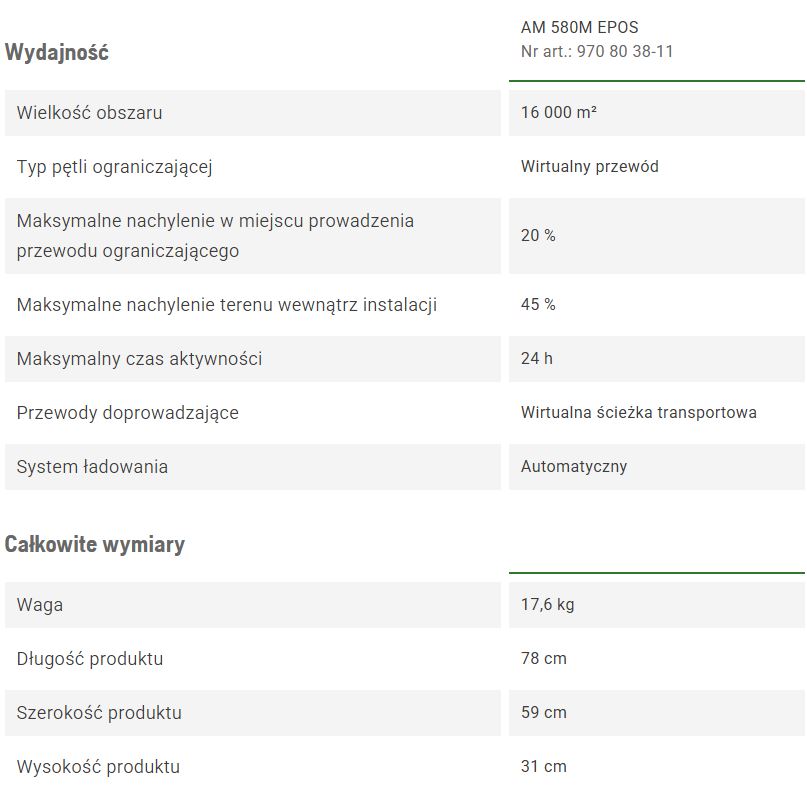This screenshot has height=791, width=807.
Task: Select the Automatyczny value
Action: coord(573,467)
